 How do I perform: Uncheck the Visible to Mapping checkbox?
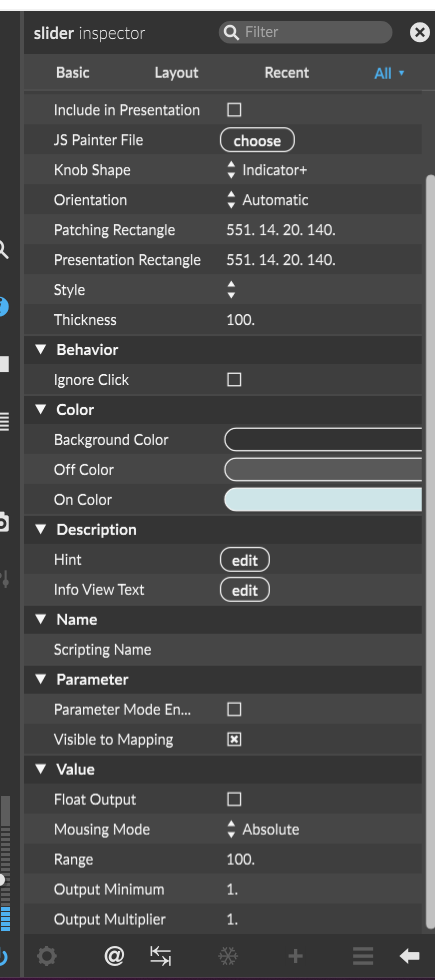click(x=234, y=739)
